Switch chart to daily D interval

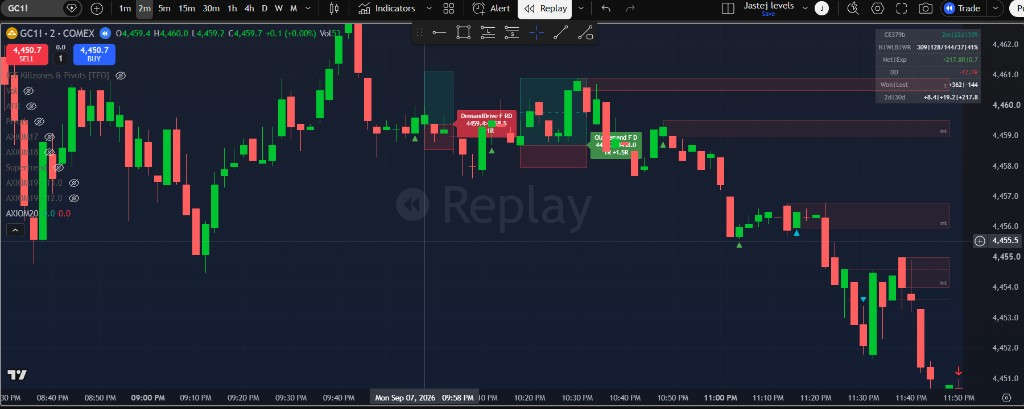[264, 8]
